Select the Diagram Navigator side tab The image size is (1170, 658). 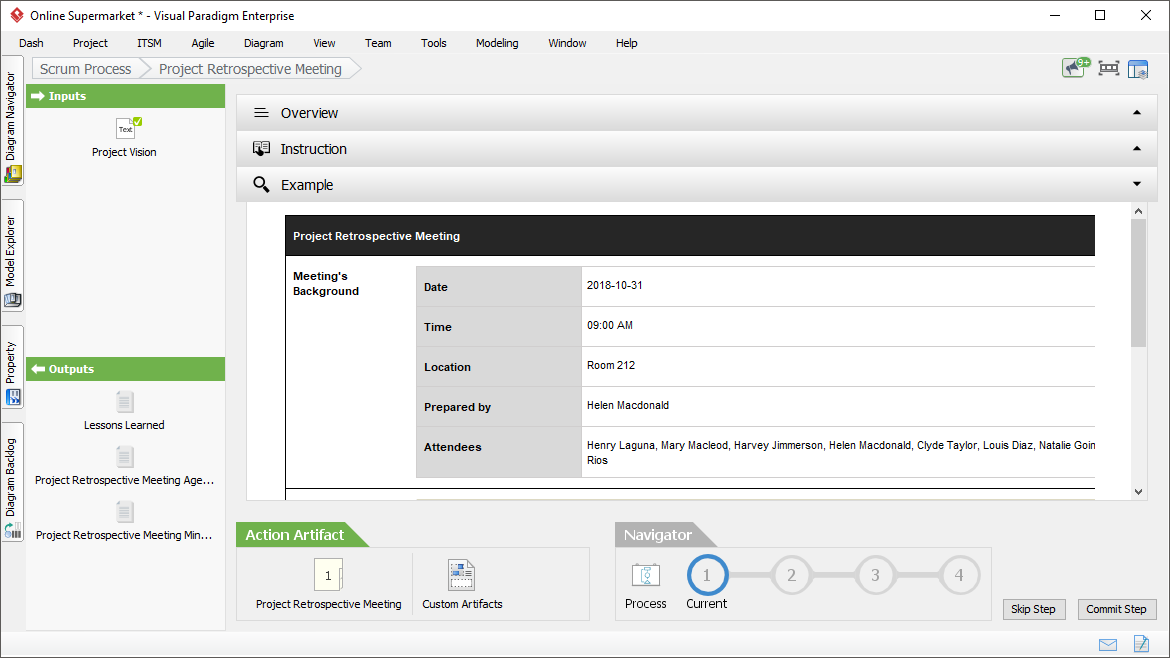(x=12, y=121)
